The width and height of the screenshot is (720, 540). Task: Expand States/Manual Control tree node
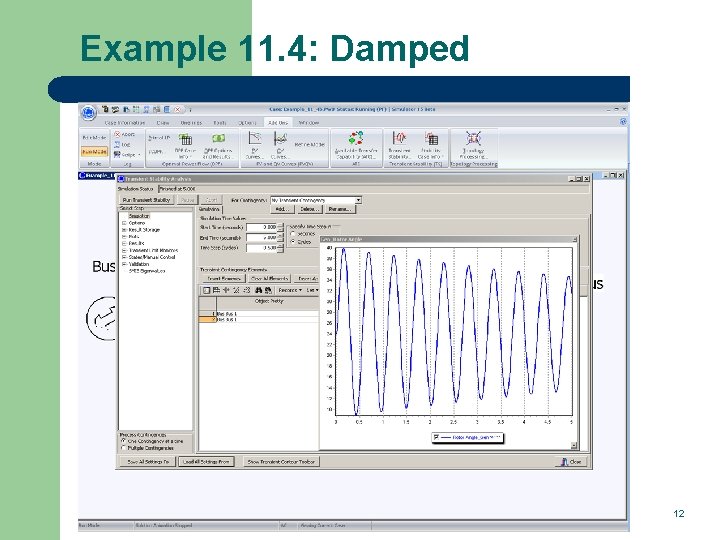124,257
